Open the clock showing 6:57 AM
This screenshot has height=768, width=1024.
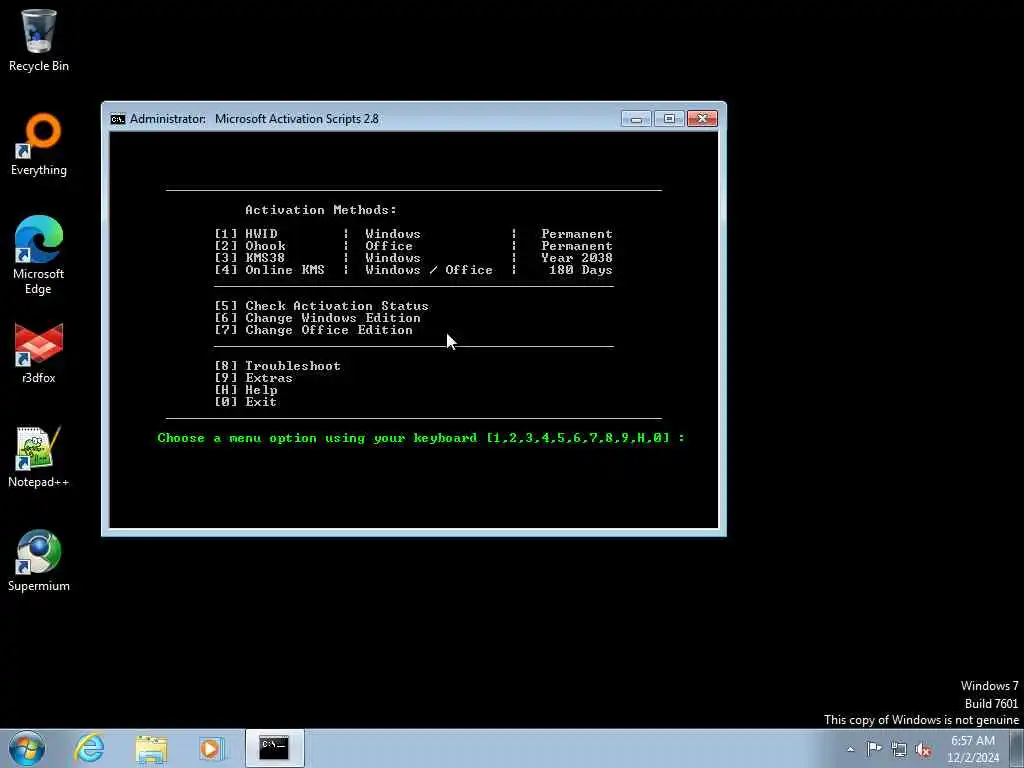point(973,749)
